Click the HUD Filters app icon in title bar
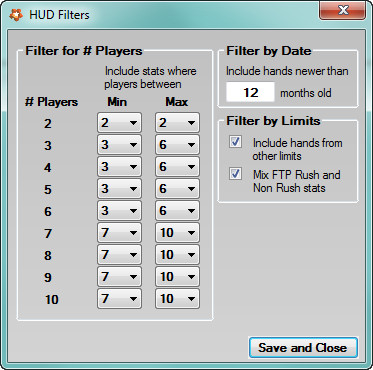The width and height of the screenshot is (373, 370). tap(16, 15)
